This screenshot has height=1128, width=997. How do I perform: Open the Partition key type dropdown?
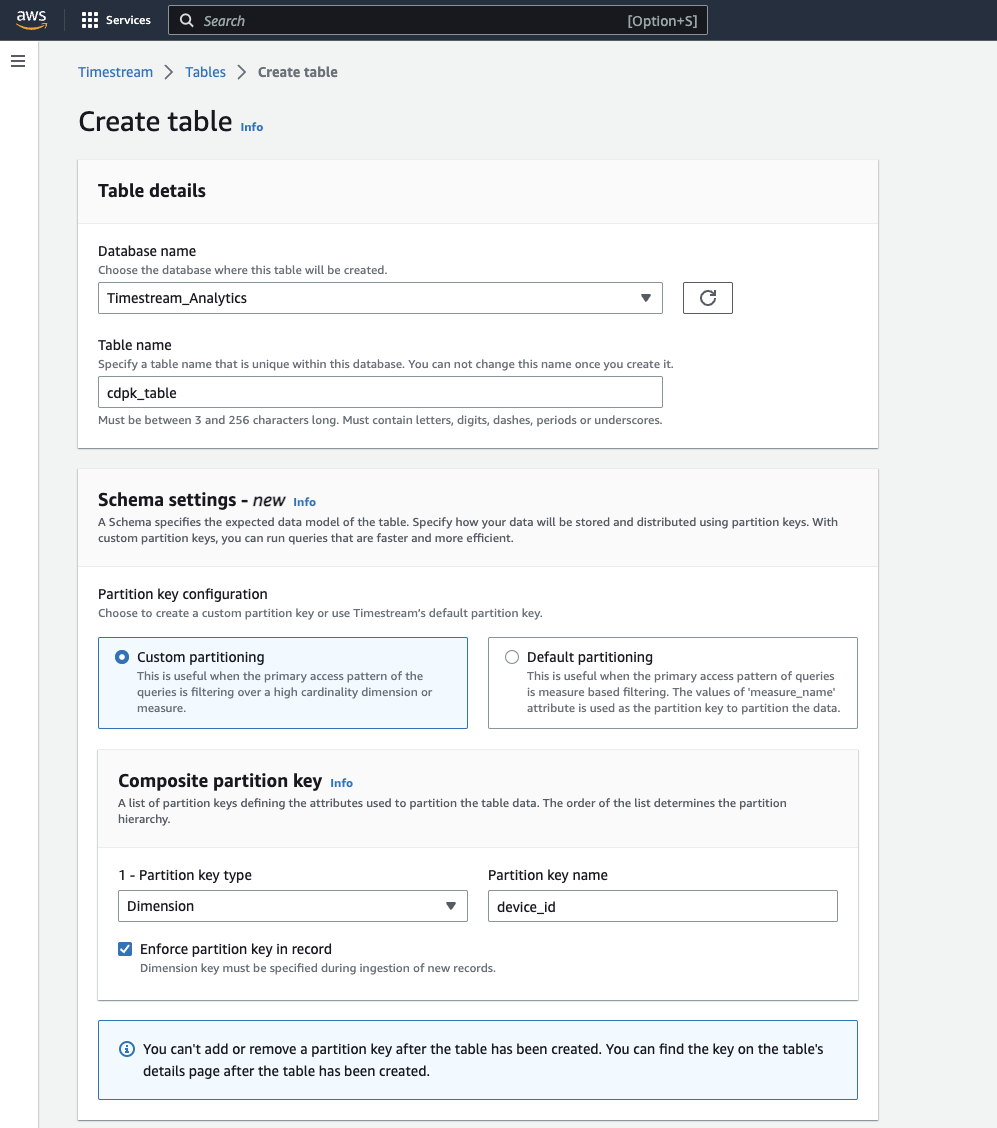[x=293, y=906]
